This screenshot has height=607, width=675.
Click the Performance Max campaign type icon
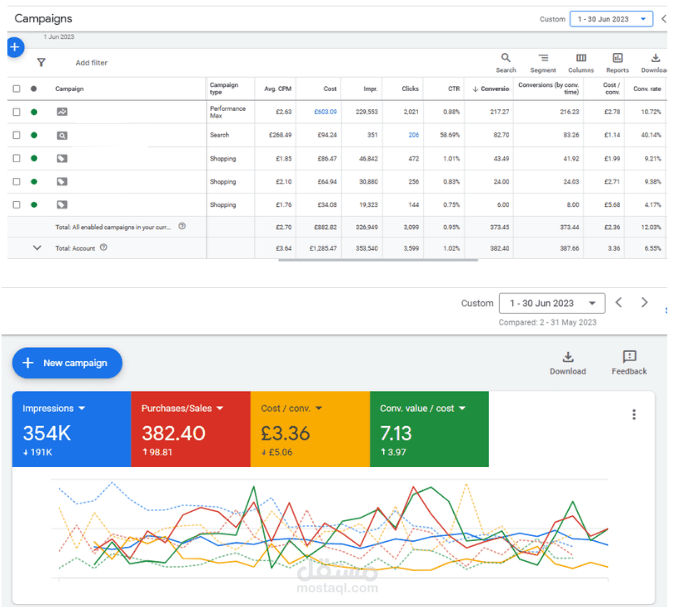click(62, 112)
